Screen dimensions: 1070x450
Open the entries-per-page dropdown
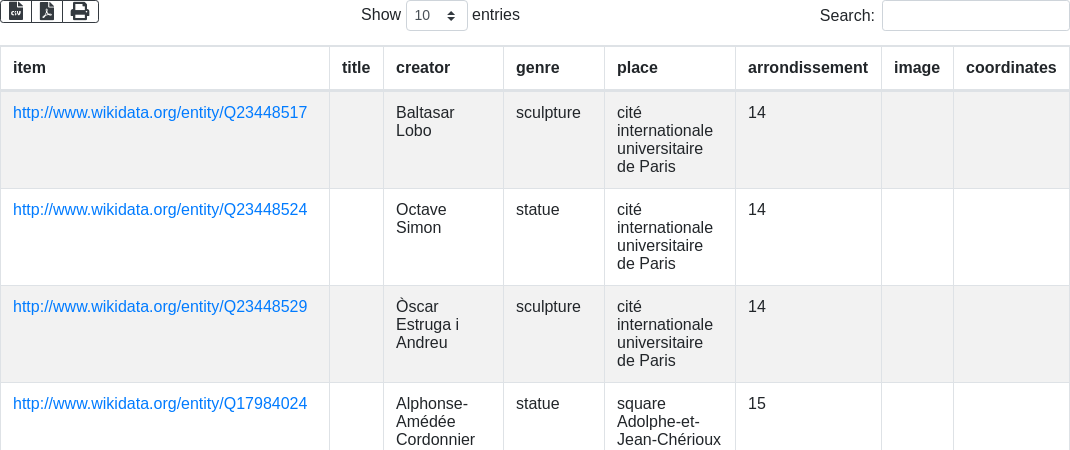(436, 16)
